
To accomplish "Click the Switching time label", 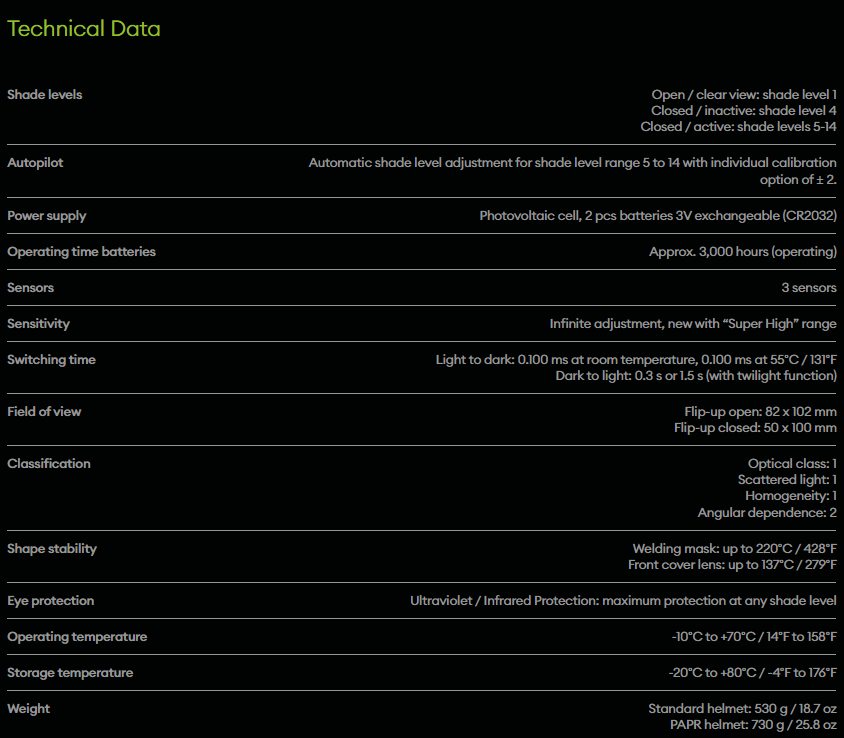I will click(51, 360).
